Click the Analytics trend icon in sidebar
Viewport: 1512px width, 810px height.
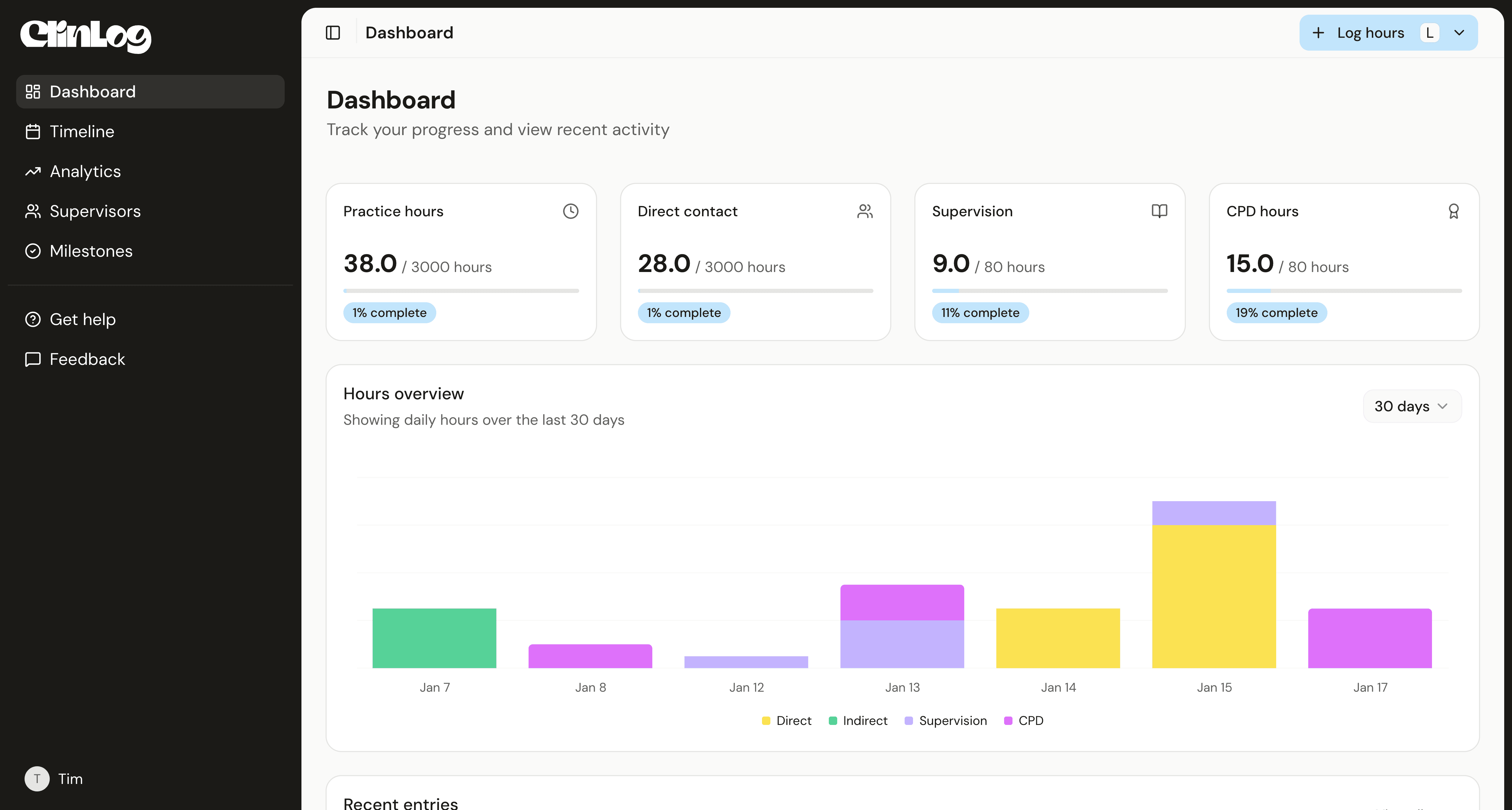[33, 171]
